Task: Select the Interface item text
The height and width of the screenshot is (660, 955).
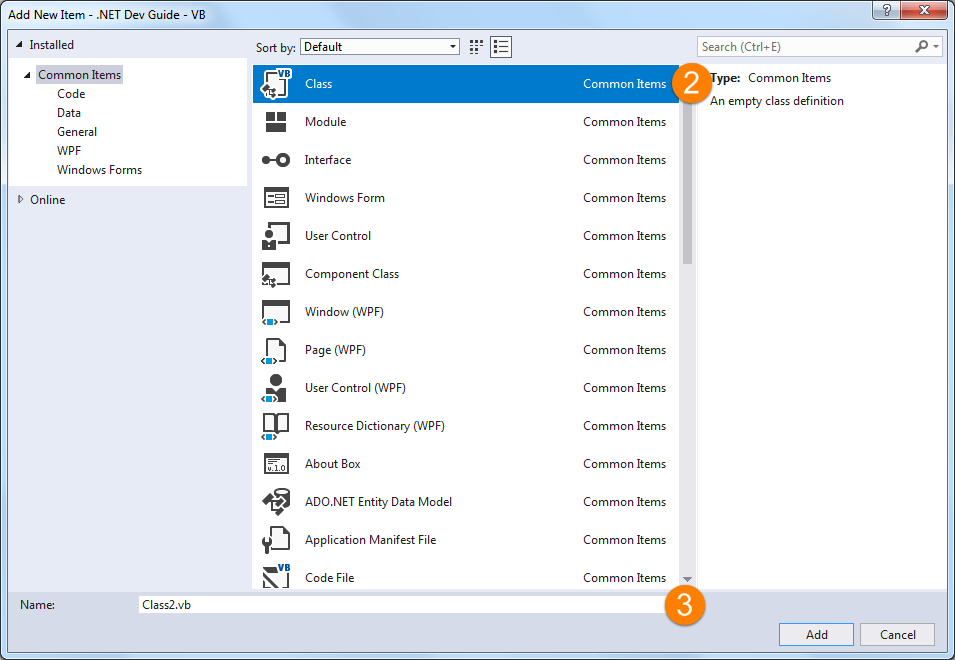Action: 328,160
